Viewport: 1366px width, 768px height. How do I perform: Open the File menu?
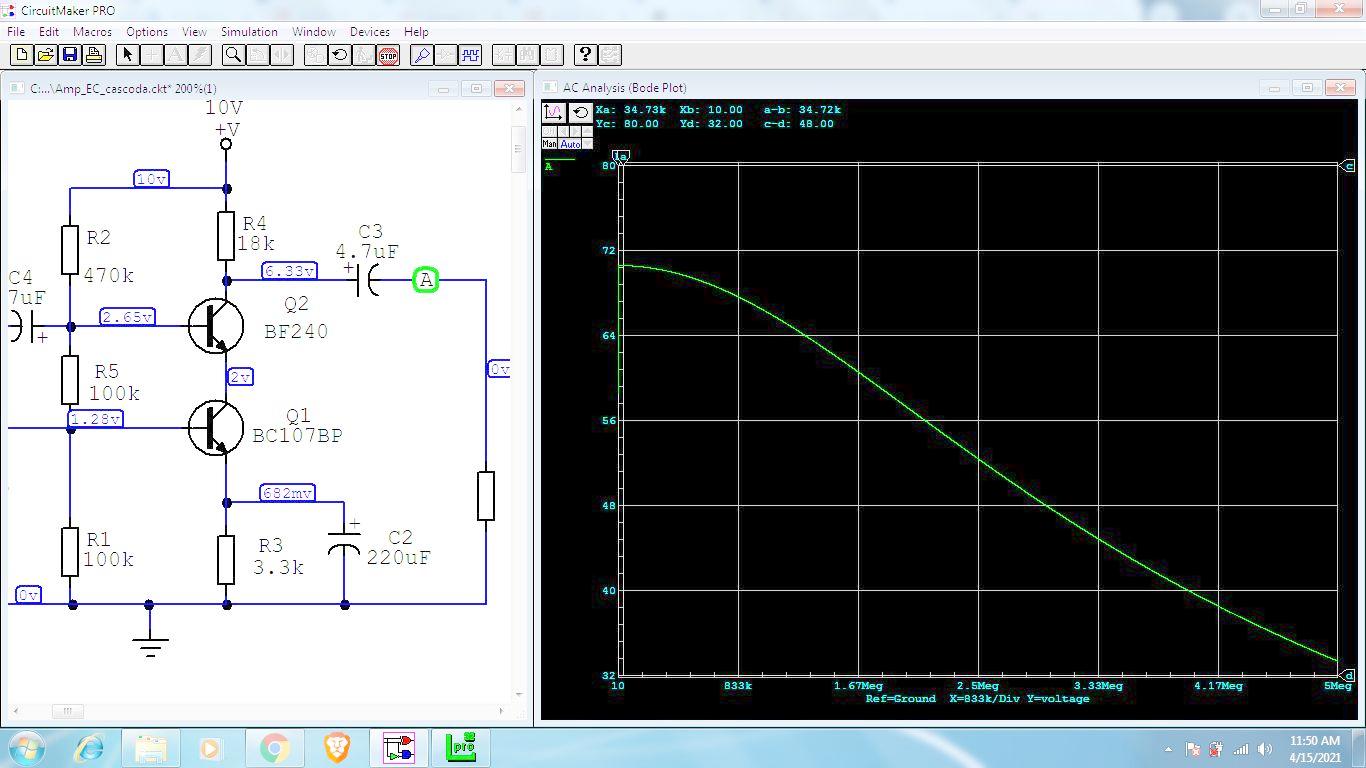tap(15, 32)
